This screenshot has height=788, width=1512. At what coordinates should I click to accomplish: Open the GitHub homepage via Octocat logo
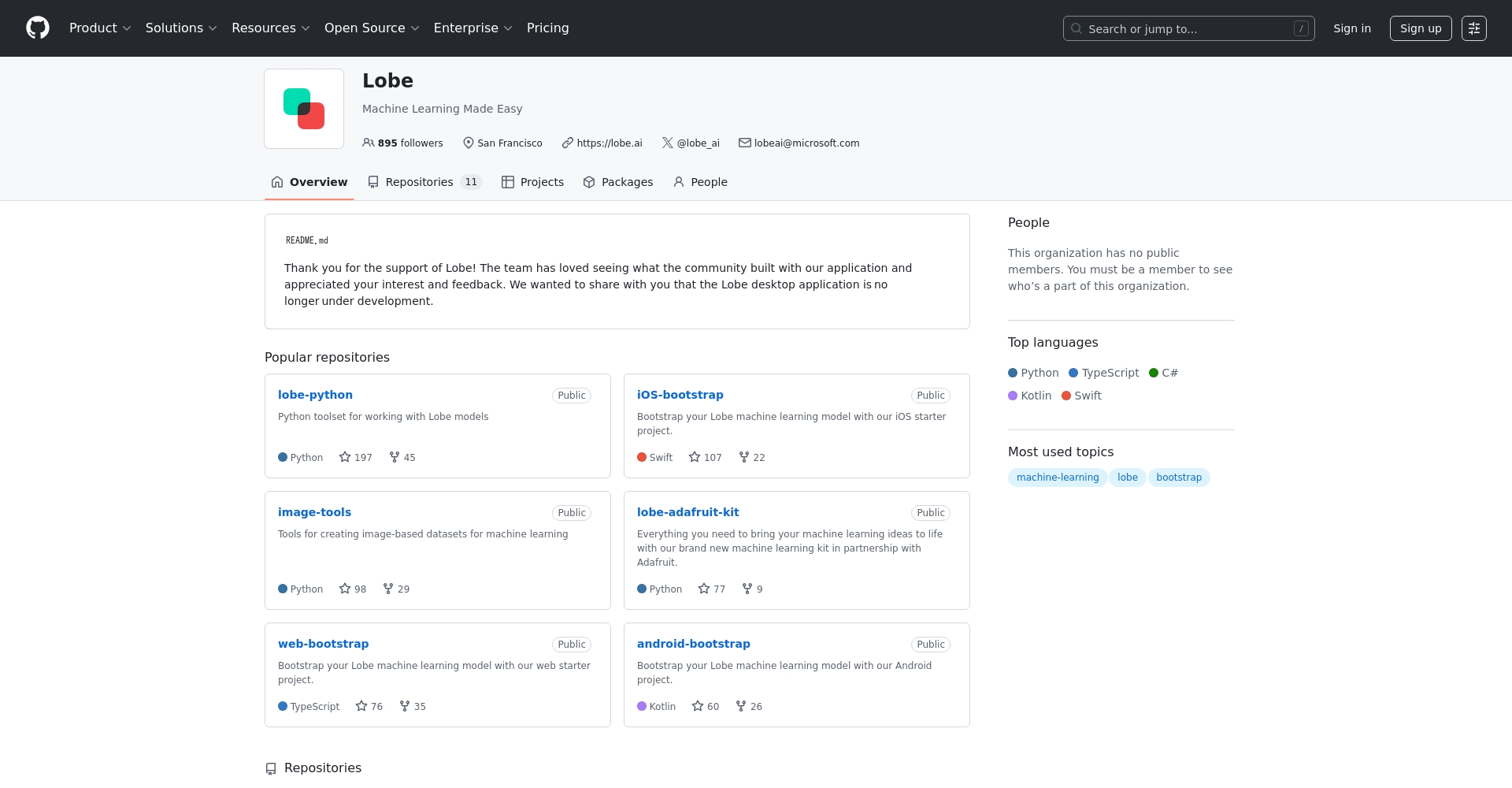click(x=38, y=28)
